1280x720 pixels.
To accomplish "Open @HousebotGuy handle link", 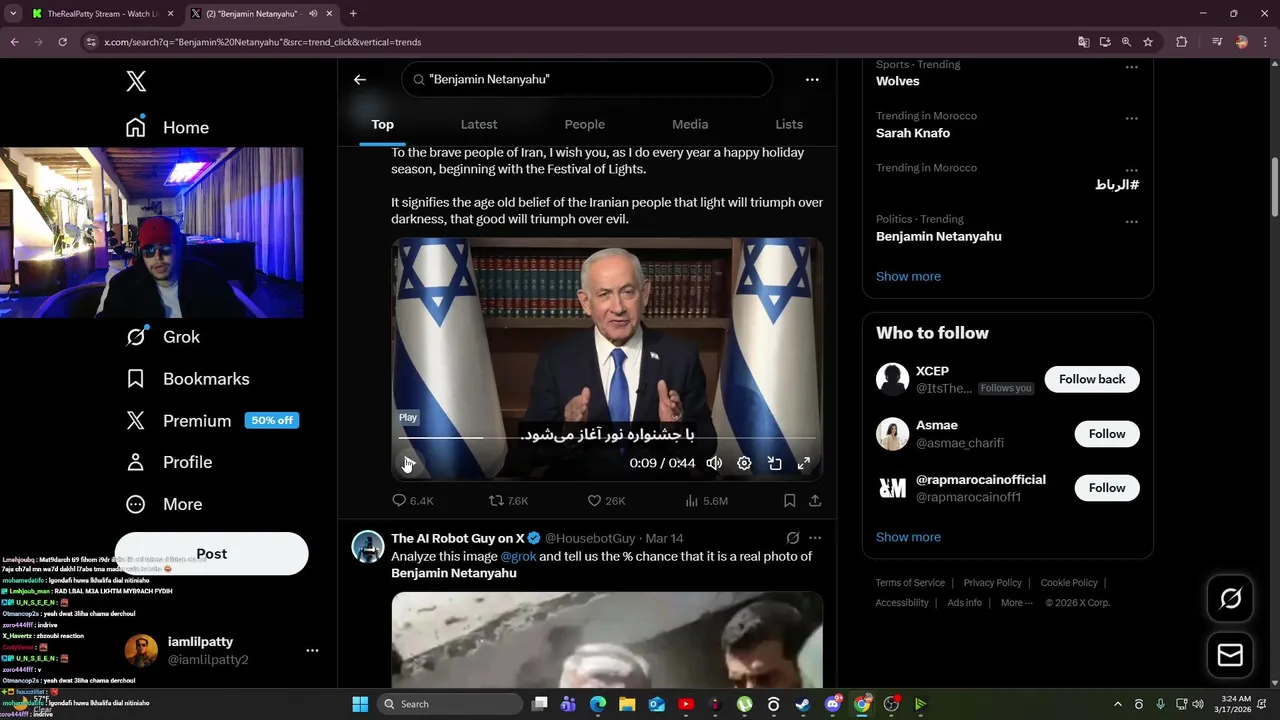I will pyautogui.click(x=590, y=538).
